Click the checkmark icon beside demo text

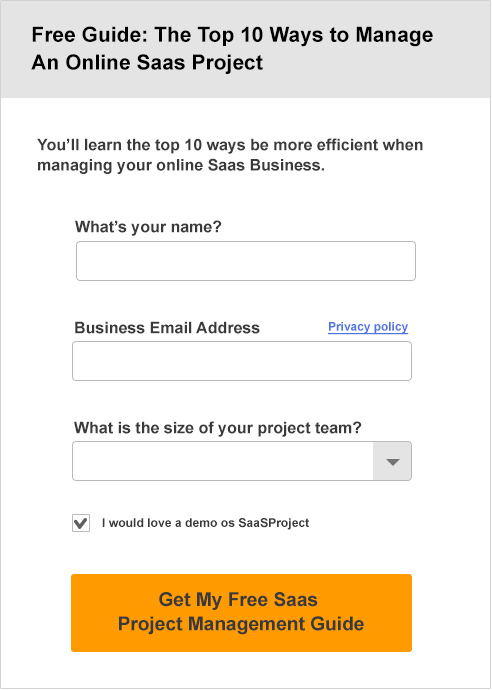pyautogui.click(x=81, y=523)
